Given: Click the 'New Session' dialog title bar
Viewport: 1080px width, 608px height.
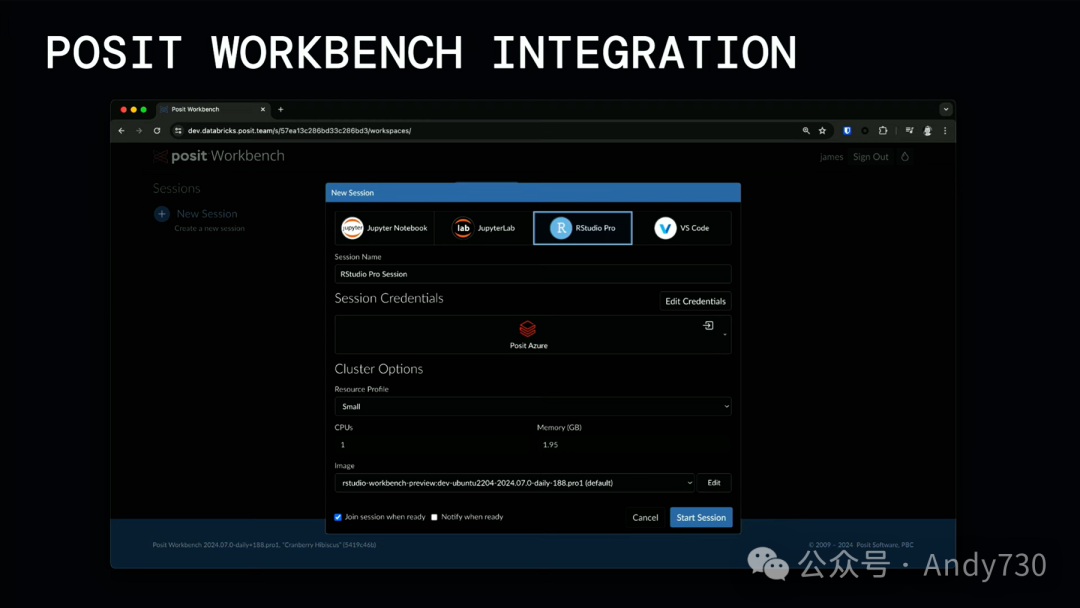Looking at the screenshot, I should (x=532, y=193).
